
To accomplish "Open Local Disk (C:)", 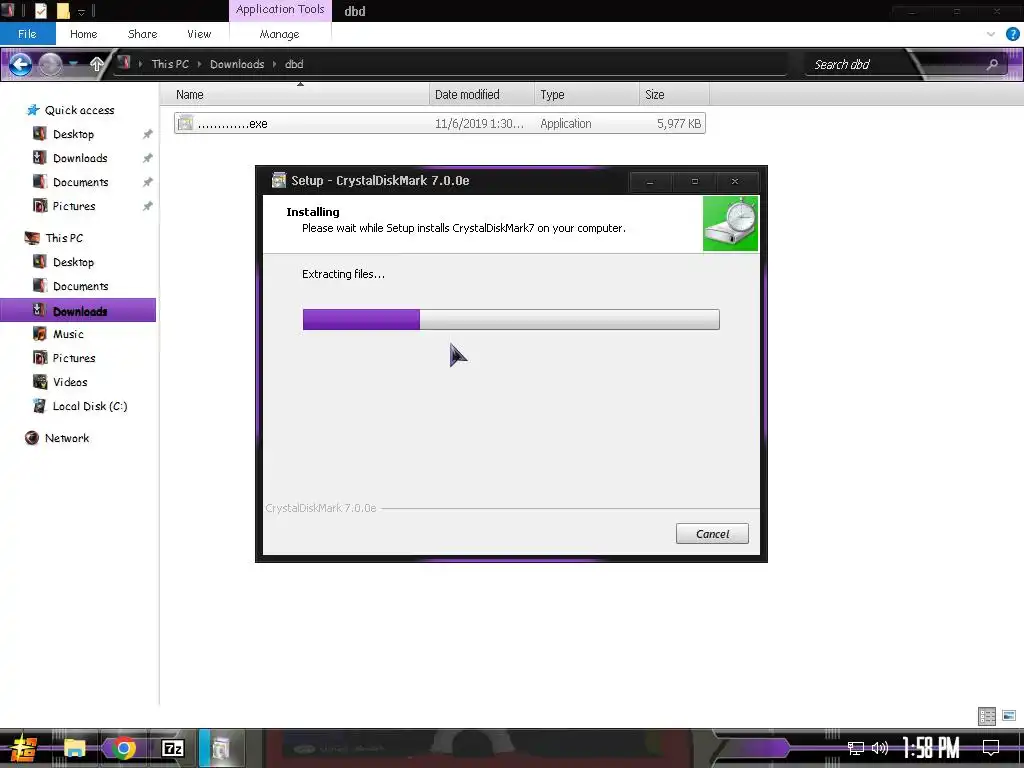I will coord(89,406).
